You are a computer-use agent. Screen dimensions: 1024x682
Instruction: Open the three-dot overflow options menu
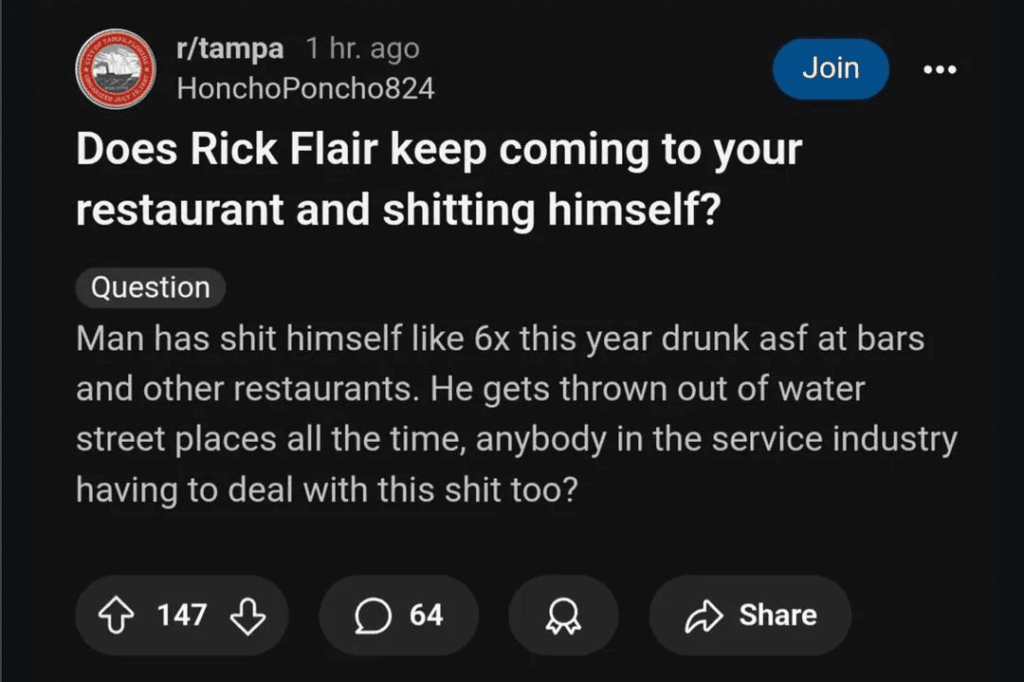click(x=938, y=69)
